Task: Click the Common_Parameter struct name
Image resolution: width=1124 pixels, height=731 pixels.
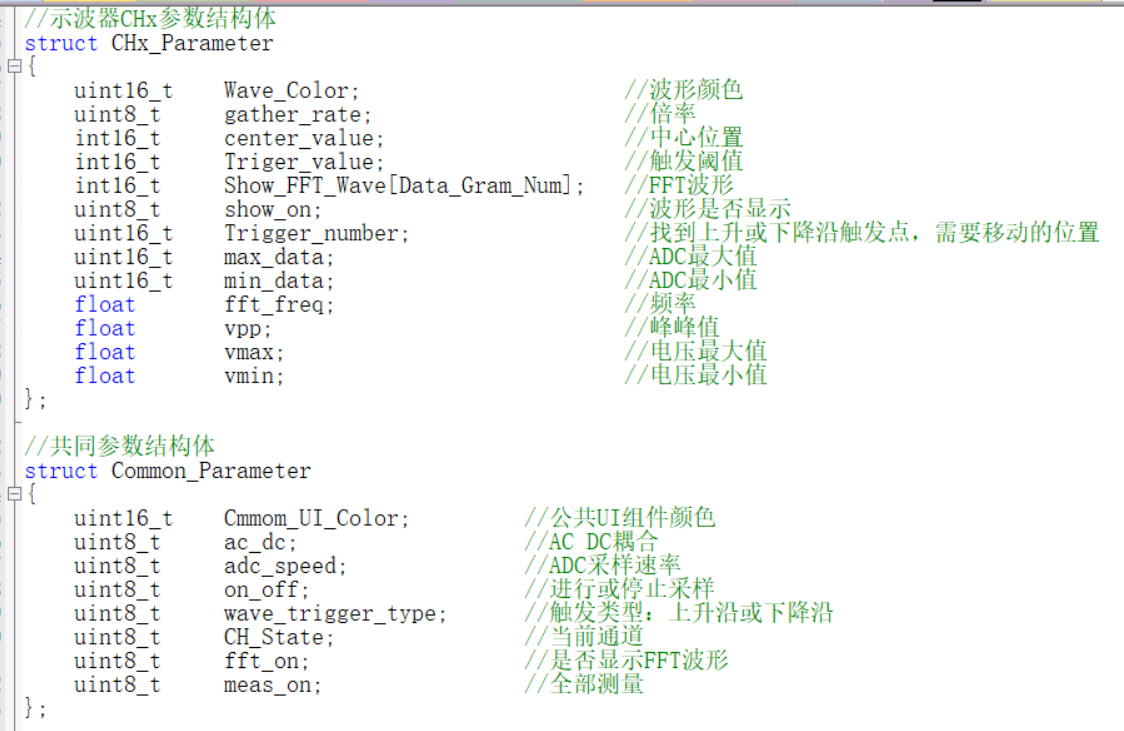Action: [x=211, y=471]
